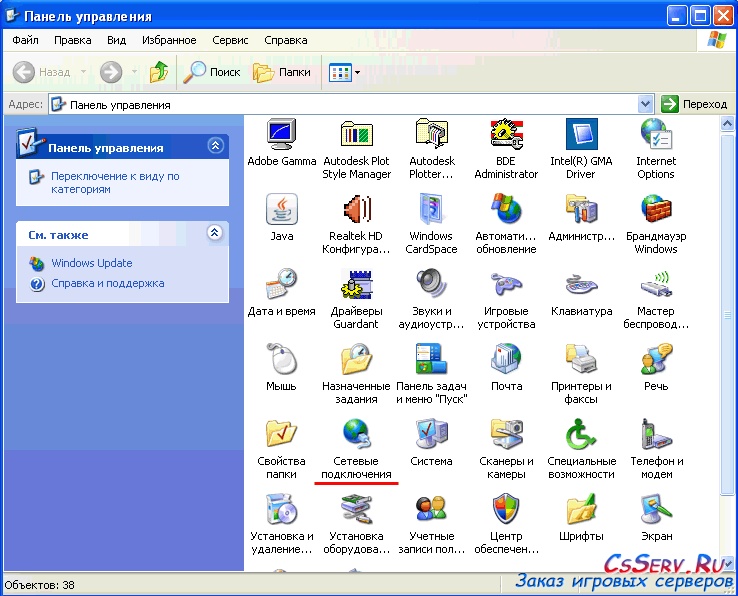
Task: Open the Файл menu
Action: [x=25, y=40]
